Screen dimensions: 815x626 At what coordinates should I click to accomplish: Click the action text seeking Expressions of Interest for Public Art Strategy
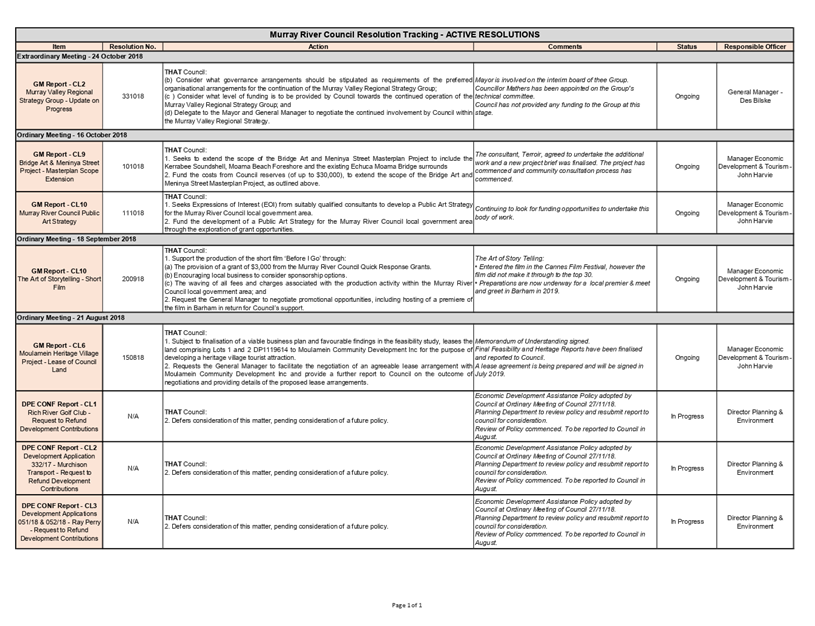[318, 213]
